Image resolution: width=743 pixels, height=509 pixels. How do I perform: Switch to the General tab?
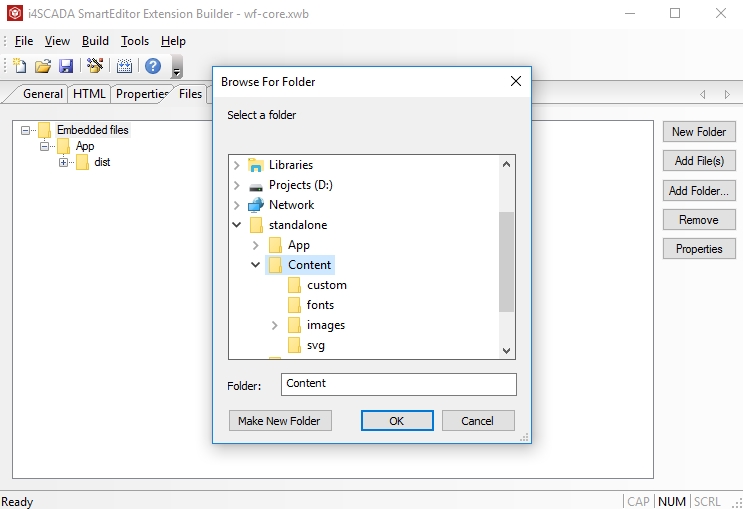coord(43,94)
